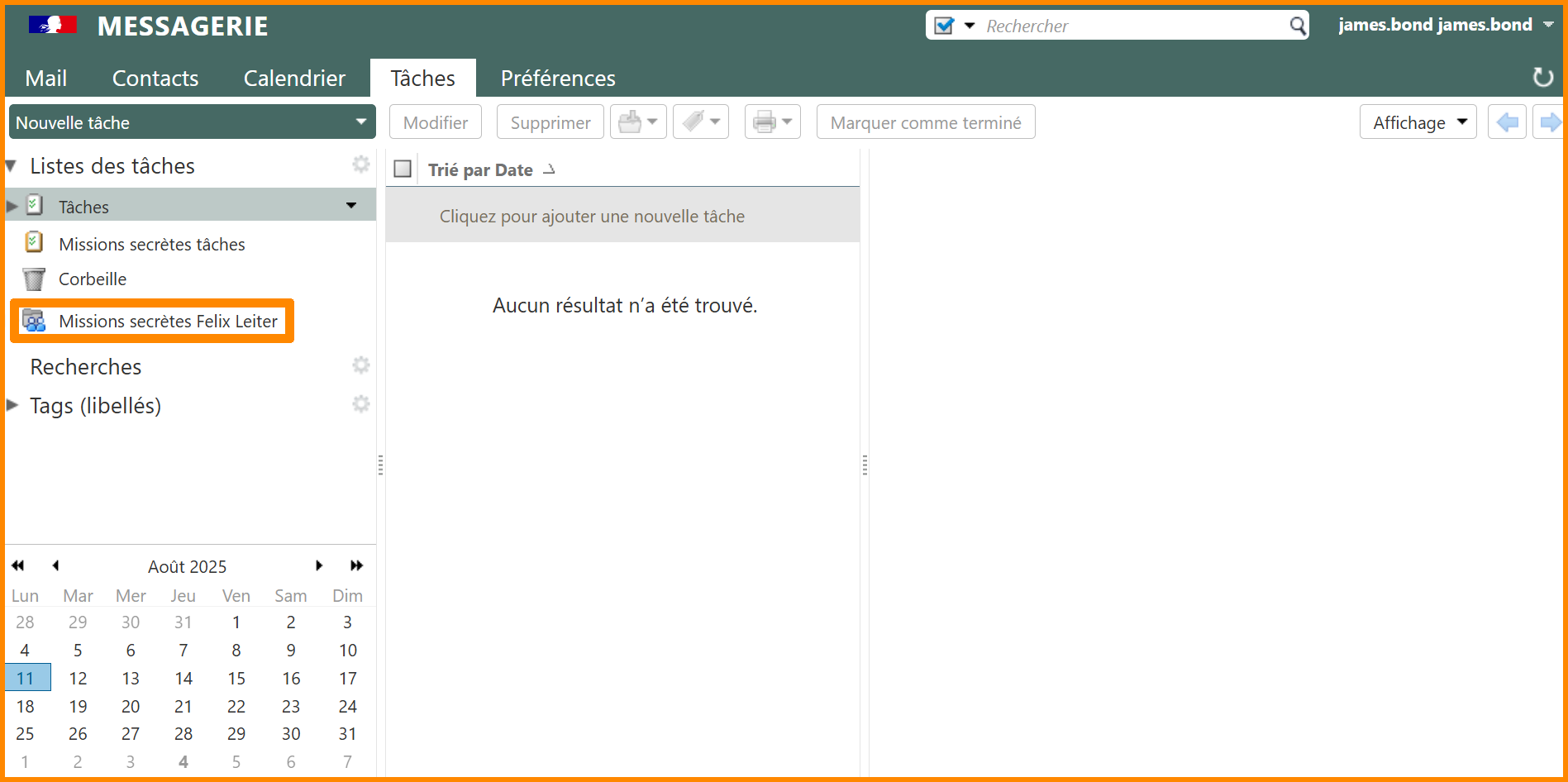Click the search magnifier icon
The height and width of the screenshot is (782, 1568).
(1298, 26)
